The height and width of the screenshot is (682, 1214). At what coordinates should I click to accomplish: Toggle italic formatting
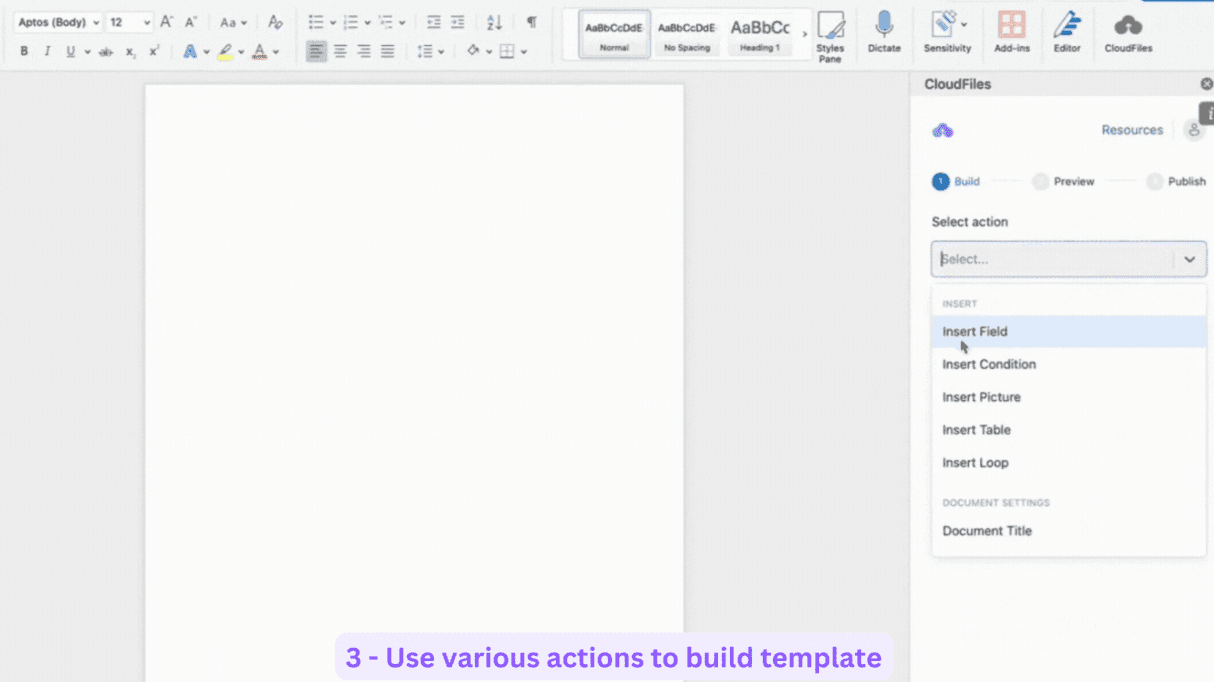pyautogui.click(x=47, y=52)
